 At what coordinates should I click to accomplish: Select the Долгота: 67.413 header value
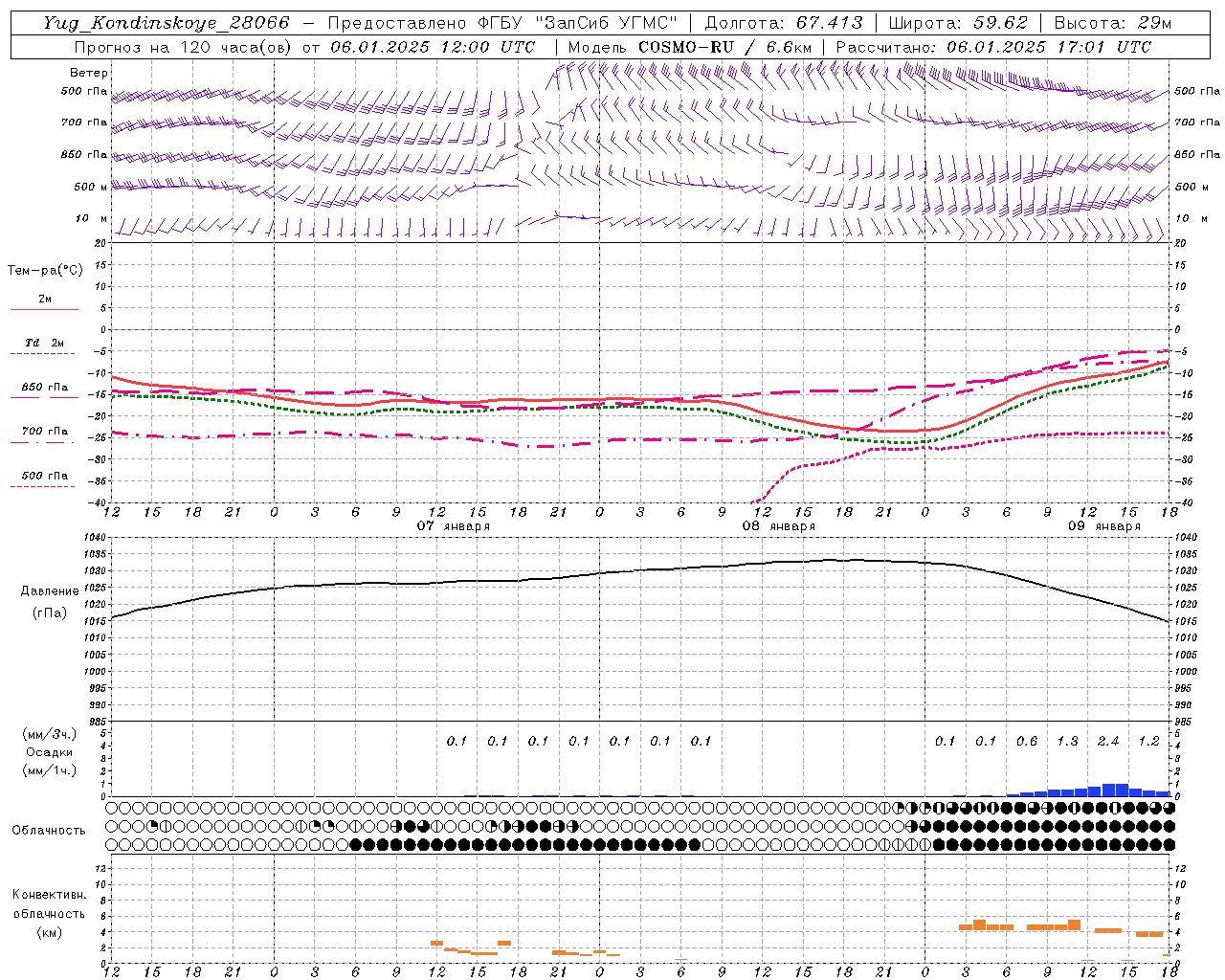pos(784,22)
